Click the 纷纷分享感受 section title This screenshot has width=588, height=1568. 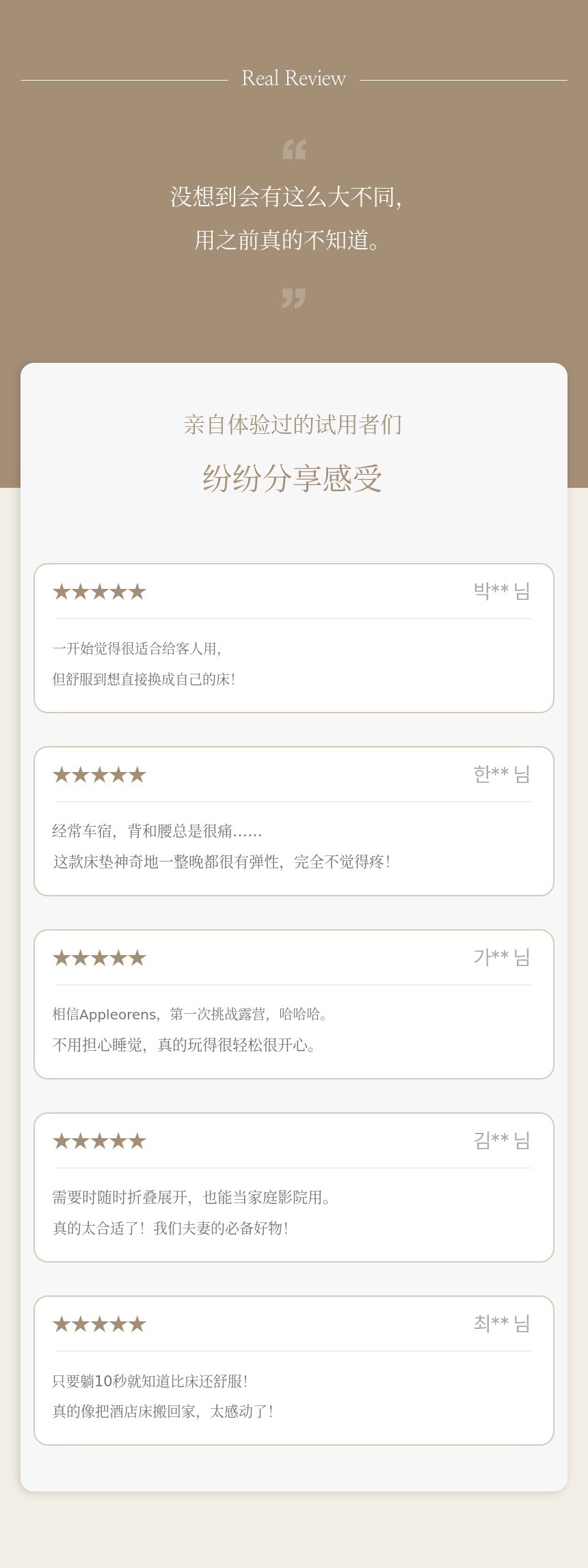293,478
